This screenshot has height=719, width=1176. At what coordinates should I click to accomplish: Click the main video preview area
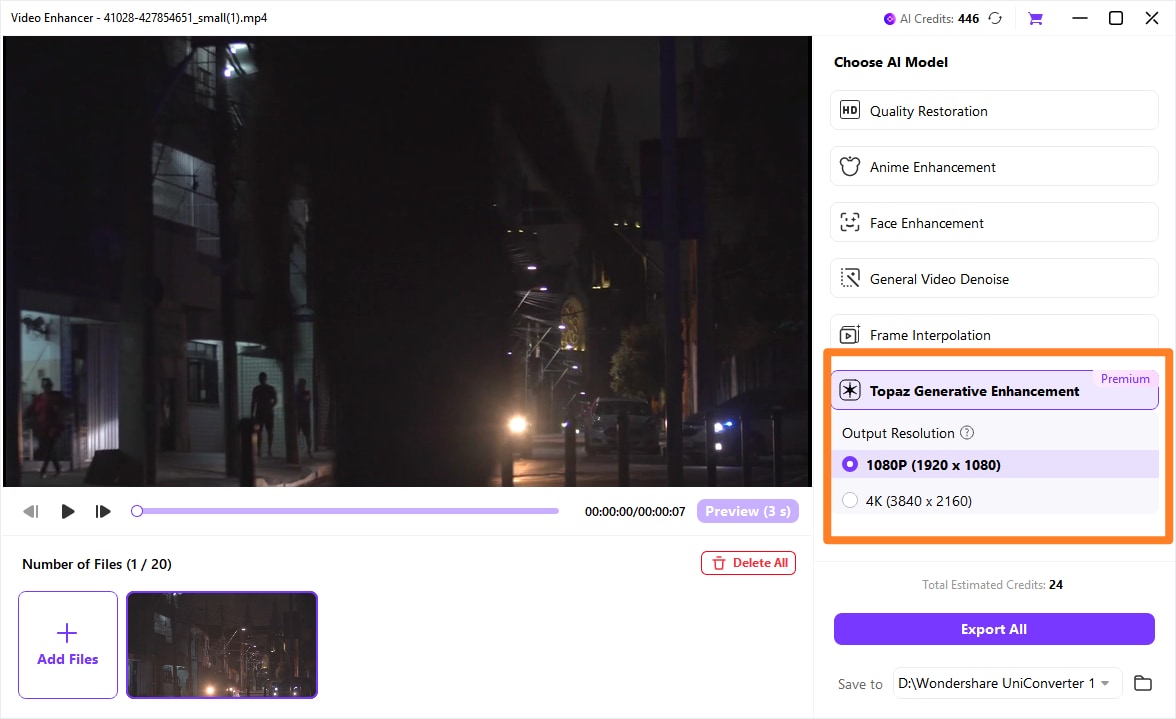[407, 262]
